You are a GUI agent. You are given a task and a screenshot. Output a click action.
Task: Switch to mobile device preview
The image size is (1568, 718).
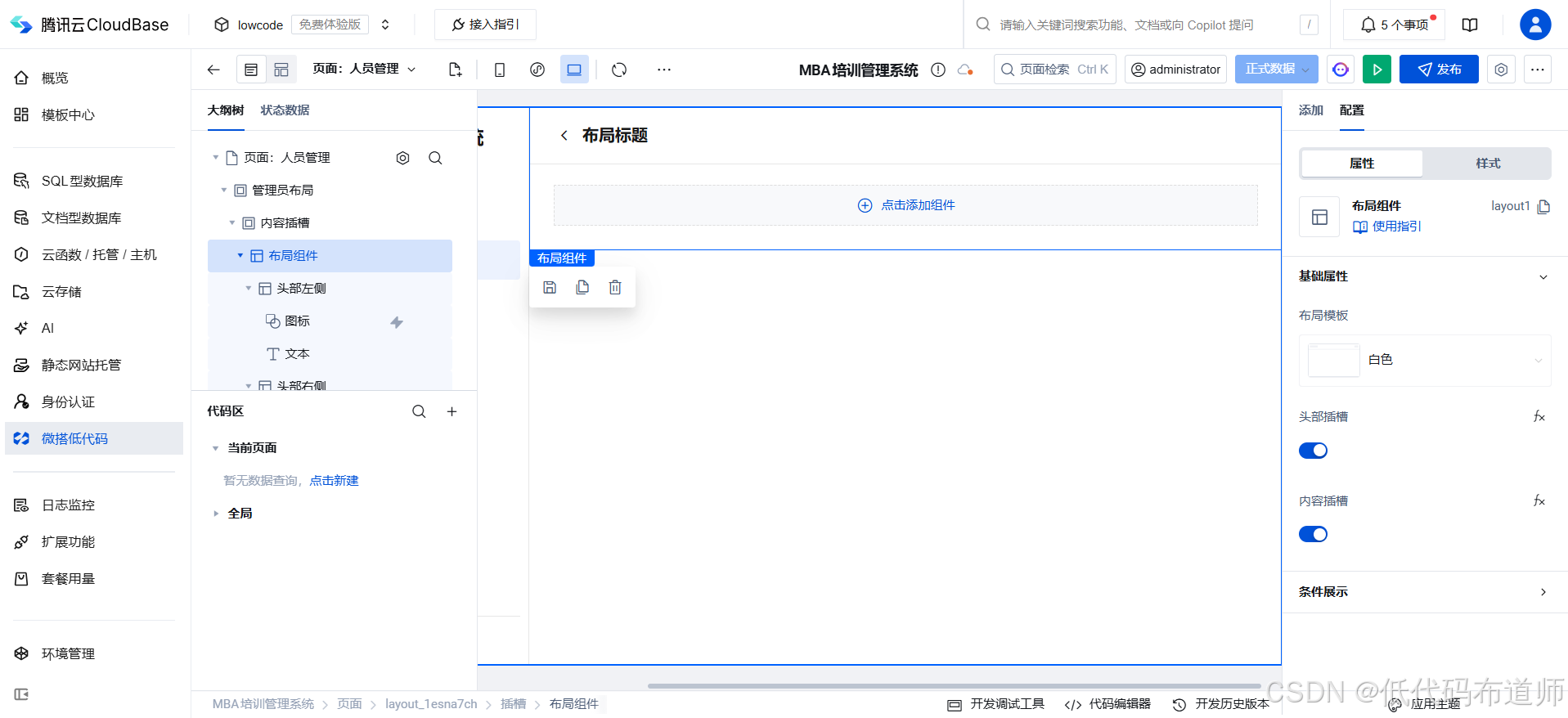click(x=500, y=70)
